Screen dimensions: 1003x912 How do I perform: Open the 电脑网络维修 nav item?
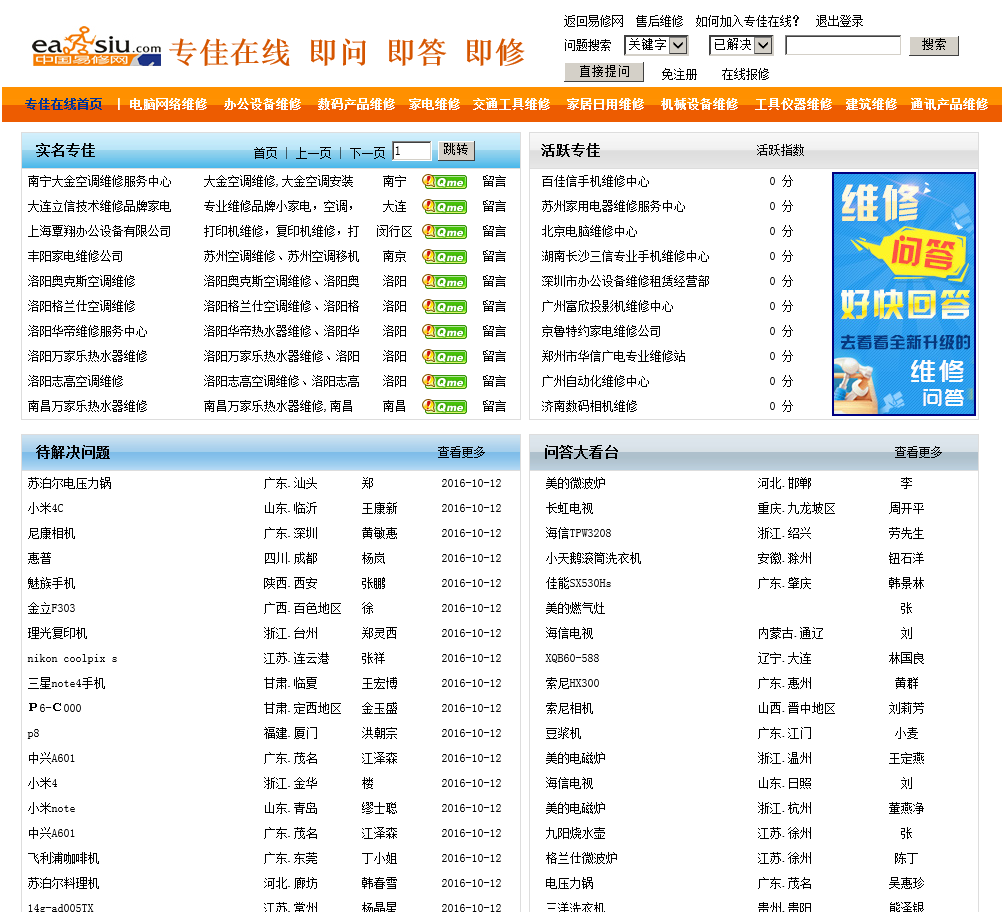click(168, 104)
